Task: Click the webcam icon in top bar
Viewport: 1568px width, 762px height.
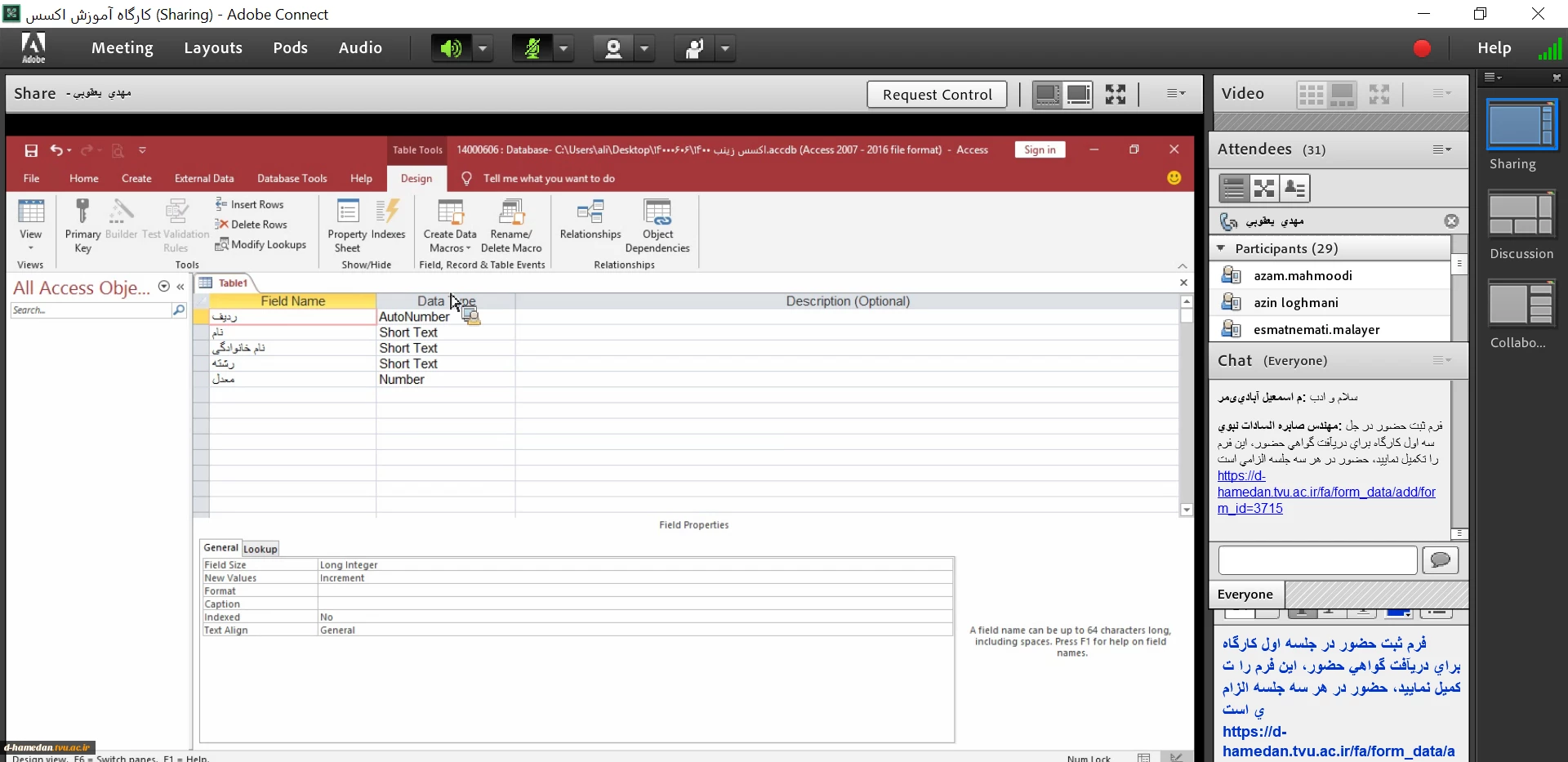Action: click(x=613, y=48)
